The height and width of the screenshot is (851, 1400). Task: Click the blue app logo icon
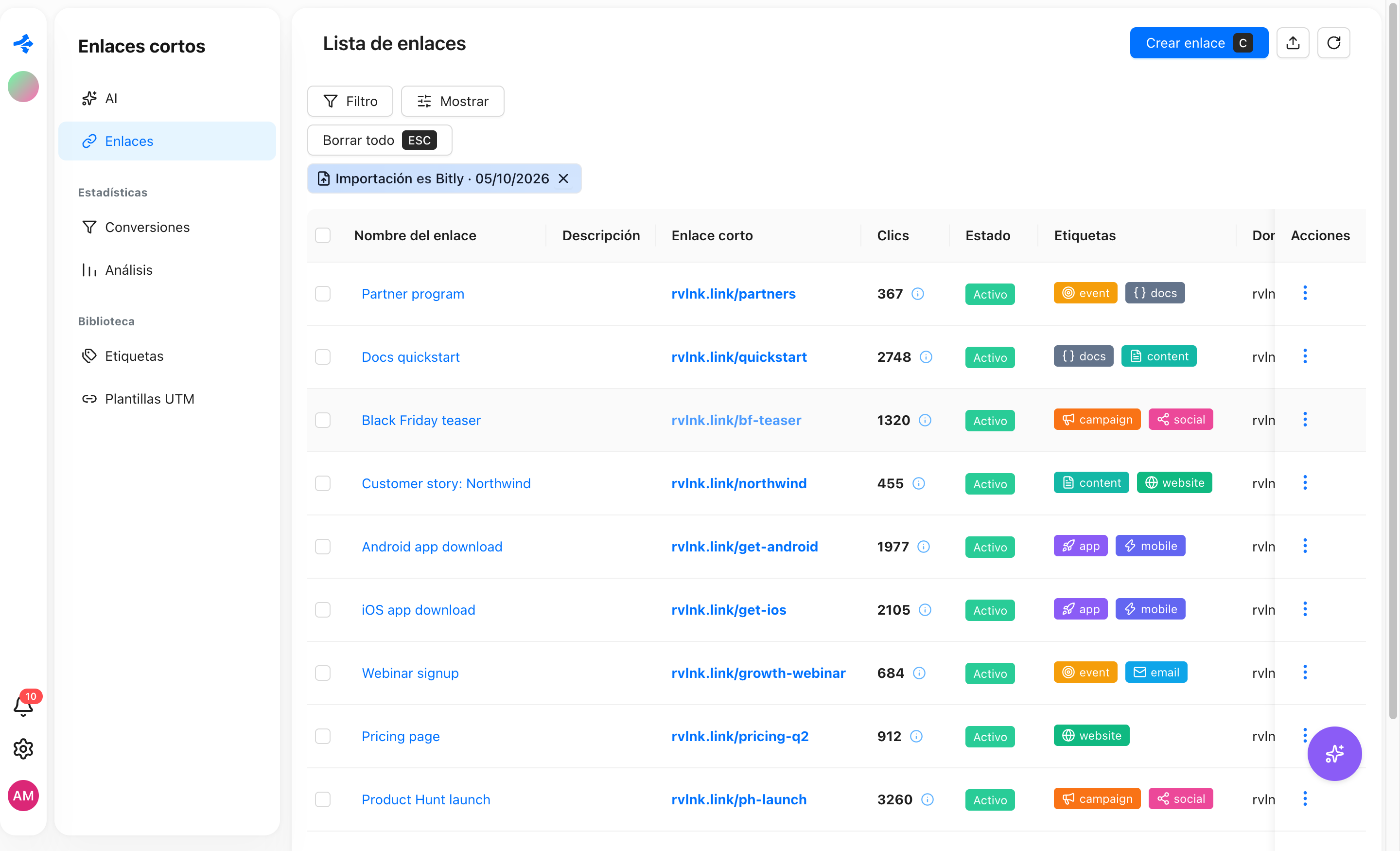pyautogui.click(x=23, y=43)
